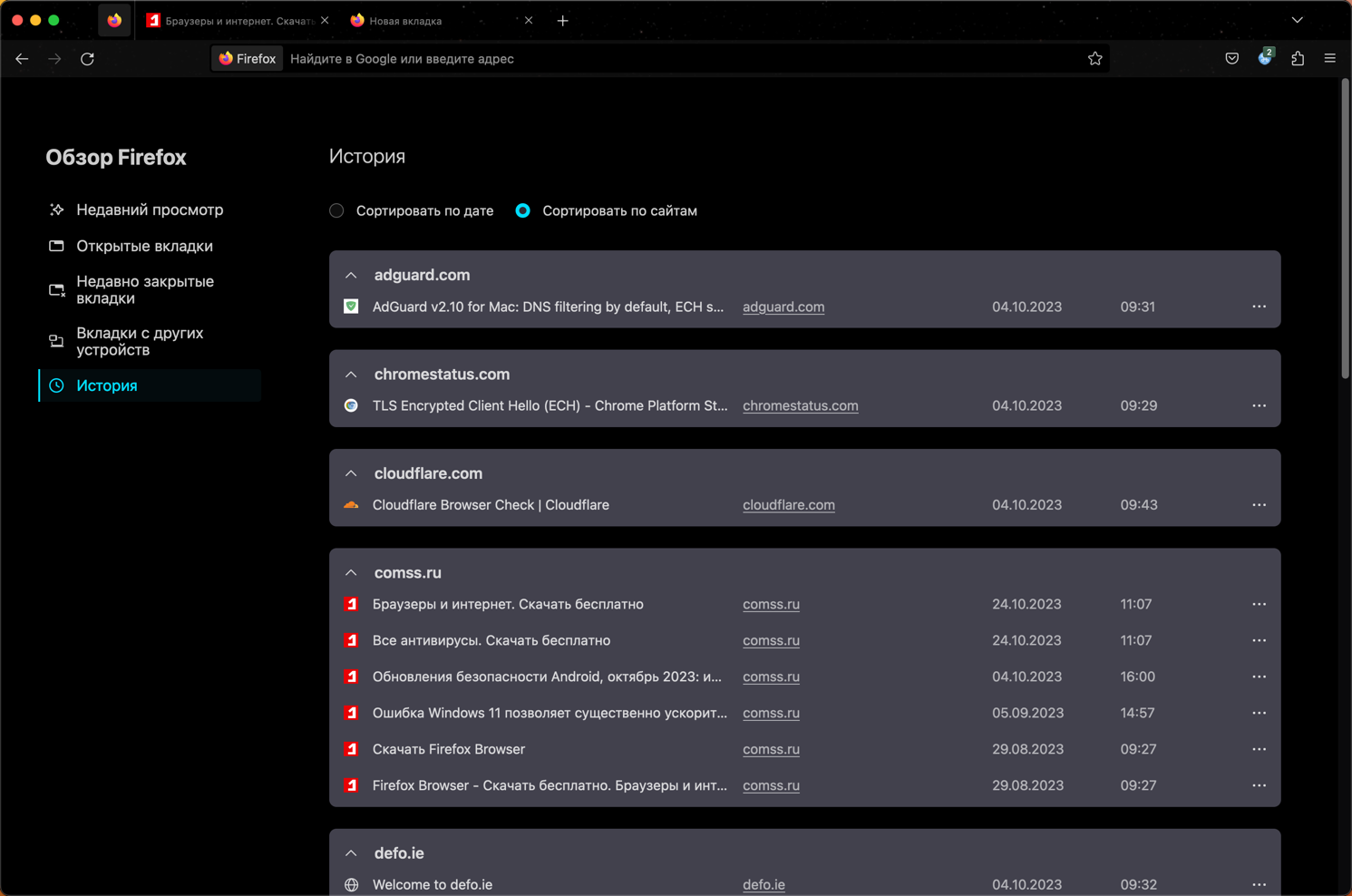Select "Сортировать по дате" radio button
Viewport: 1352px width, 896px height.
(337, 210)
